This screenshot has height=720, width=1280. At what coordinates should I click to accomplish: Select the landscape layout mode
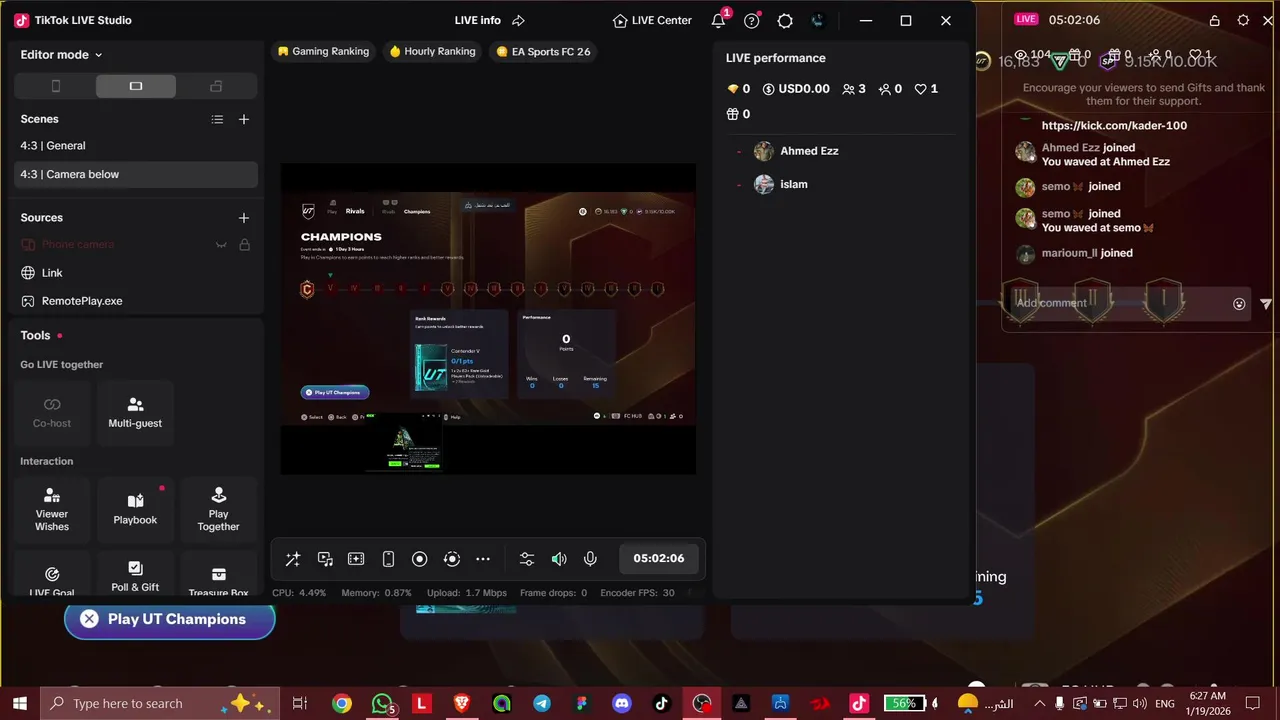point(136,86)
